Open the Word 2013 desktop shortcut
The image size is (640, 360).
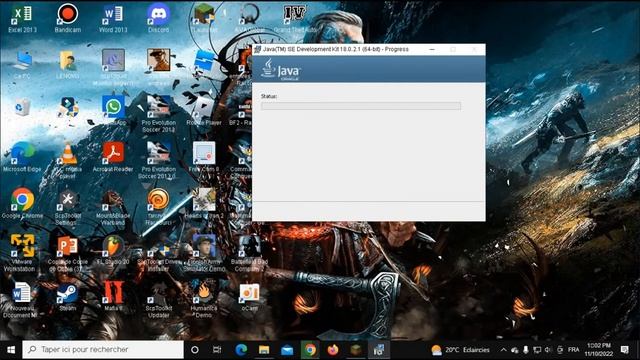pos(113,18)
